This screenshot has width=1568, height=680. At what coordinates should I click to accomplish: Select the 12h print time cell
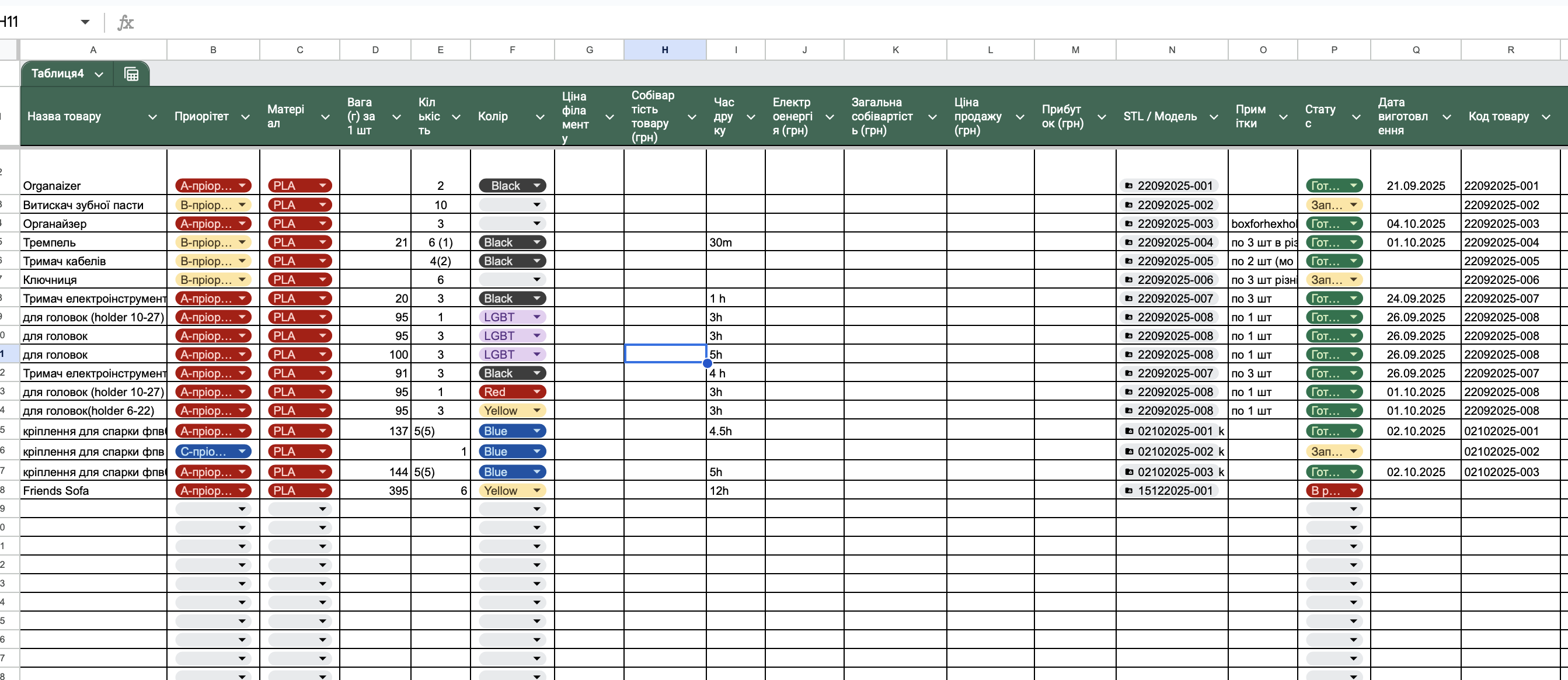736,491
